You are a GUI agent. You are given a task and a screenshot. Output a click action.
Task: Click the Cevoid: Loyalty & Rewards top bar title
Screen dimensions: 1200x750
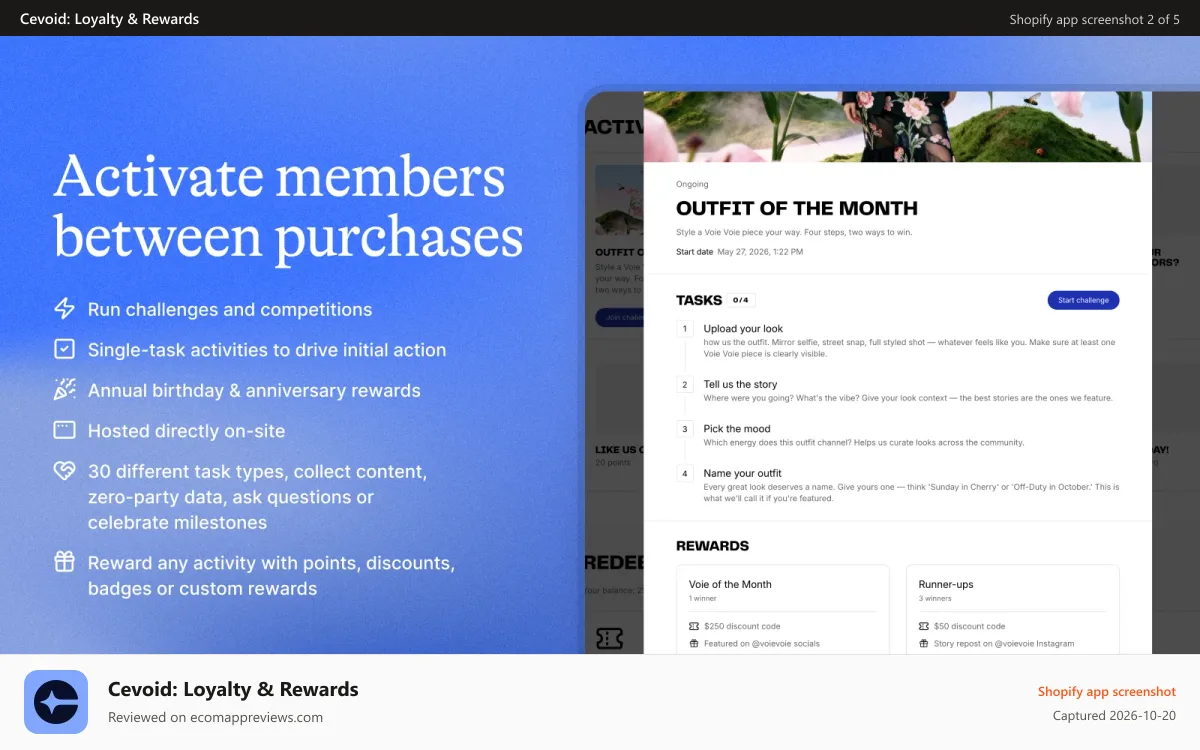coord(109,19)
